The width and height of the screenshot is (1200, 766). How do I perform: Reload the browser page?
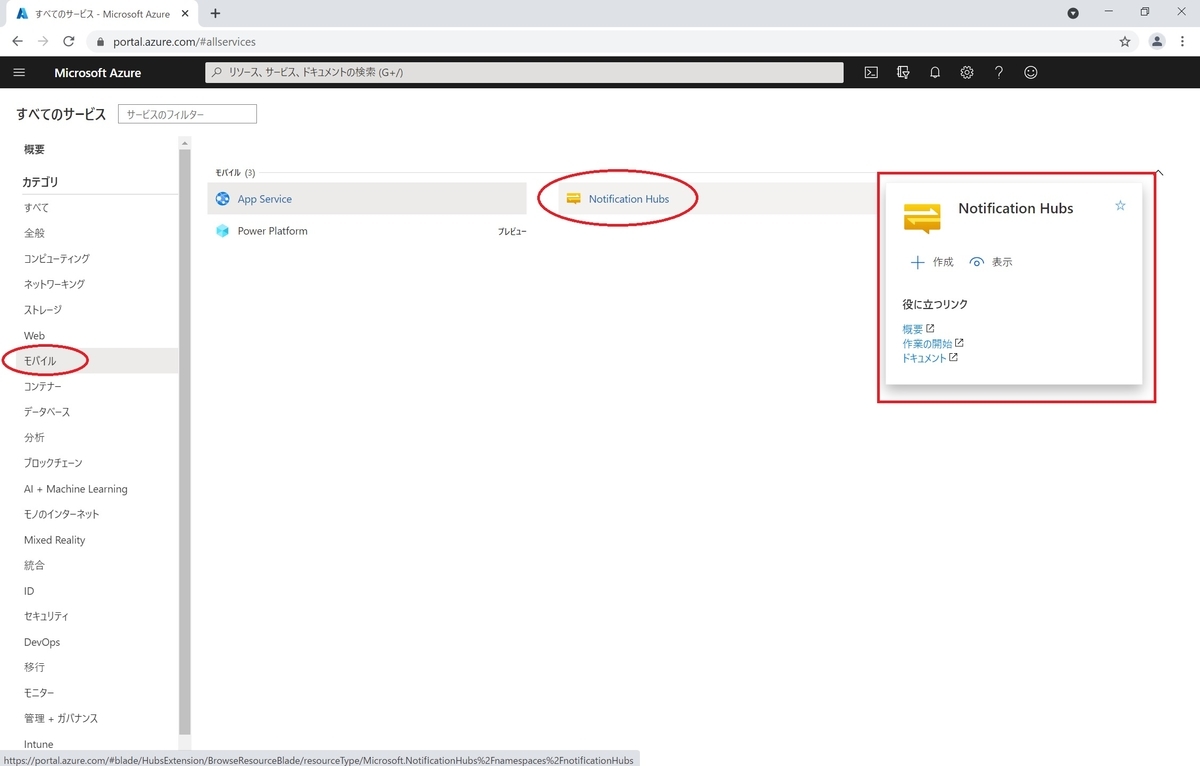pyautogui.click(x=69, y=41)
